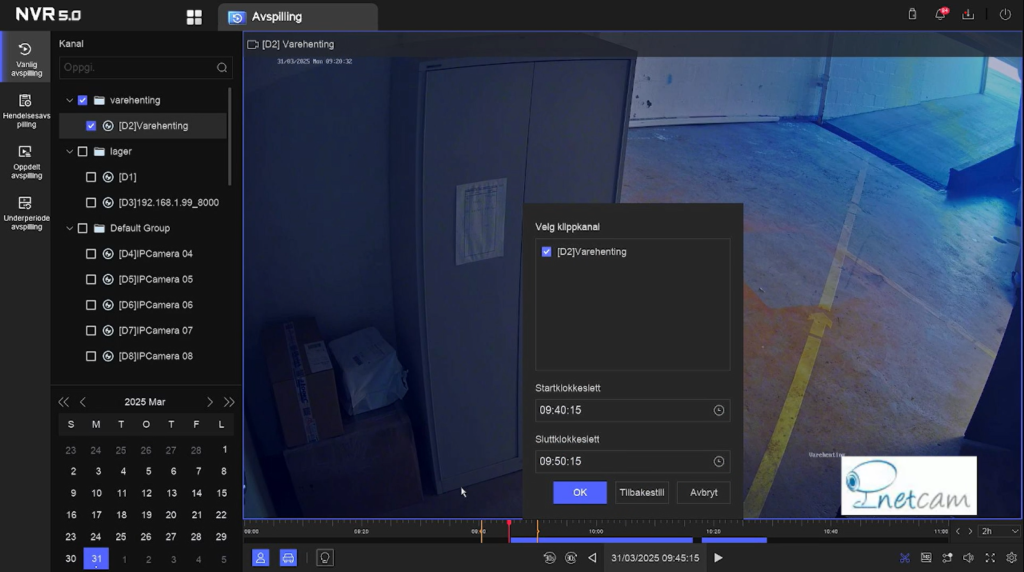This screenshot has height=572, width=1024.
Task: Open playback settings gear icon
Action: click(1011, 558)
